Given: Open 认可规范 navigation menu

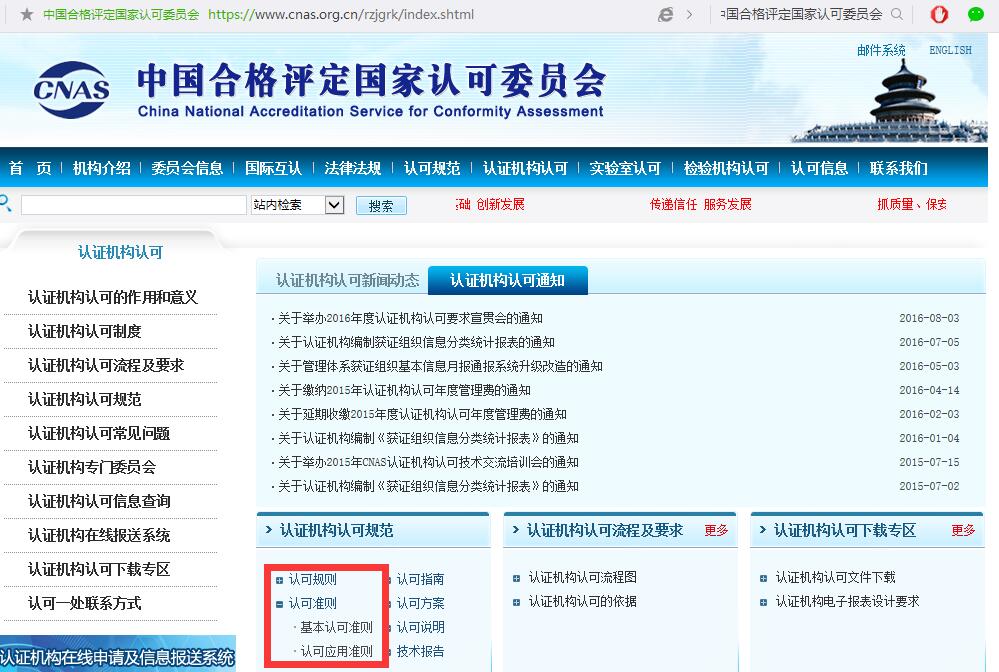Looking at the screenshot, I should pos(432,168).
